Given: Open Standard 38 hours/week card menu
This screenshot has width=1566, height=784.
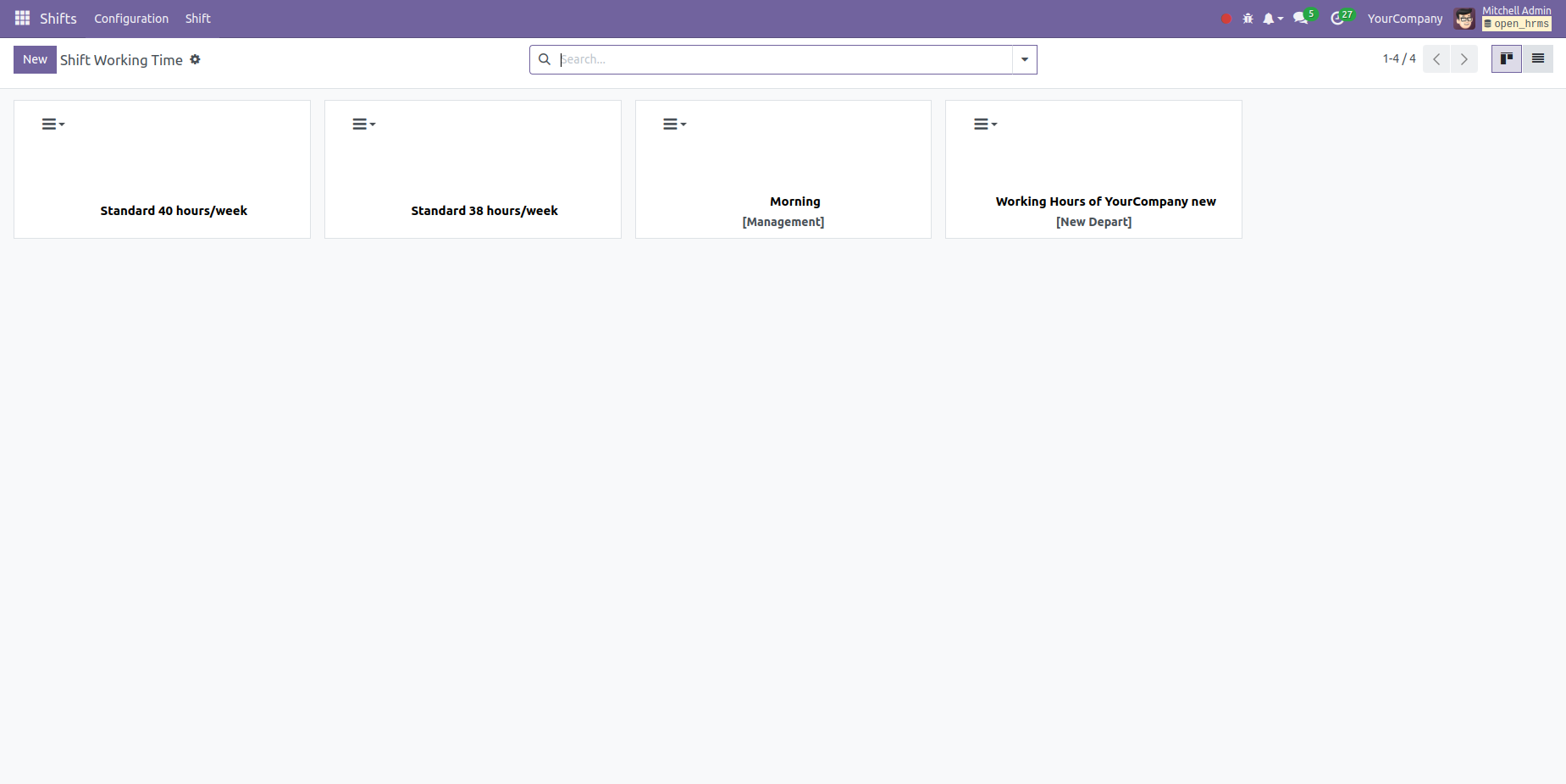Looking at the screenshot, I should click(363, 124).
